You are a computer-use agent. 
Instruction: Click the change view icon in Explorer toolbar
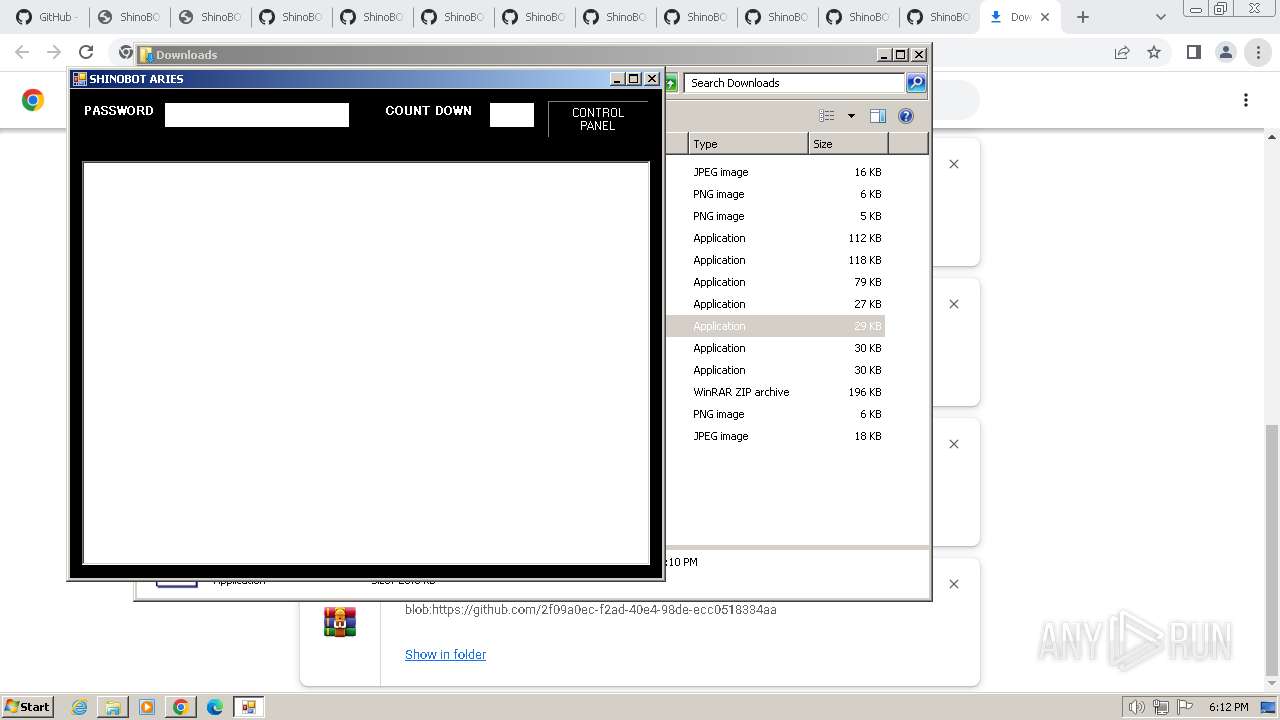[x=827, y=116]
